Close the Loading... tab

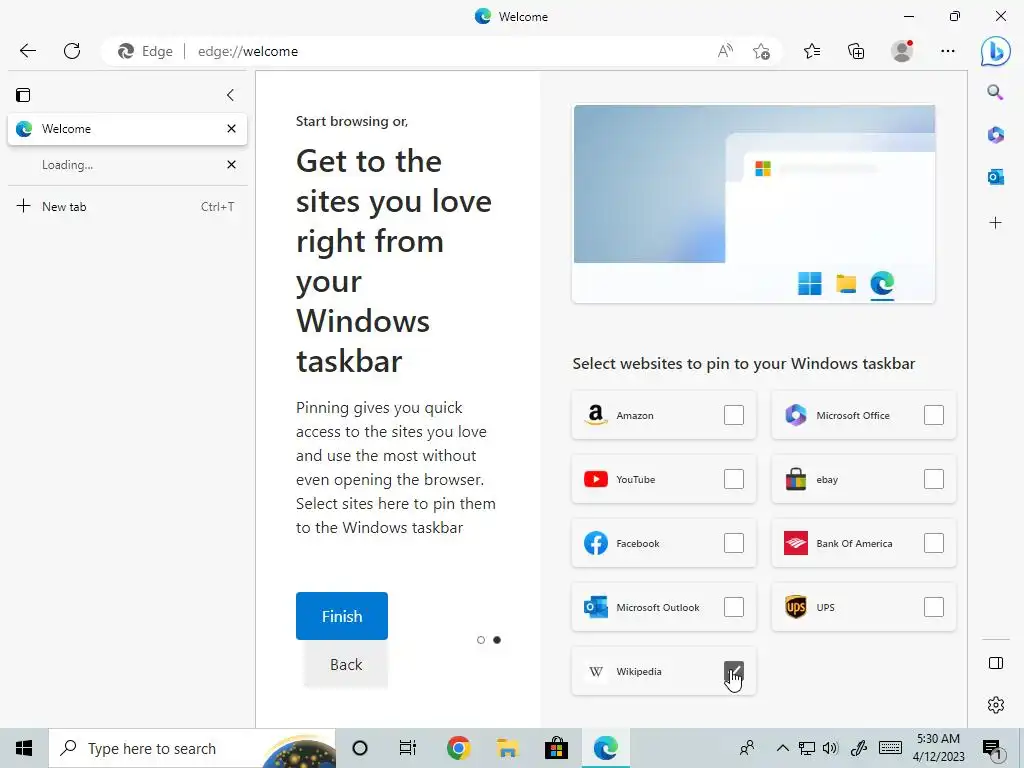coord(231,165)
